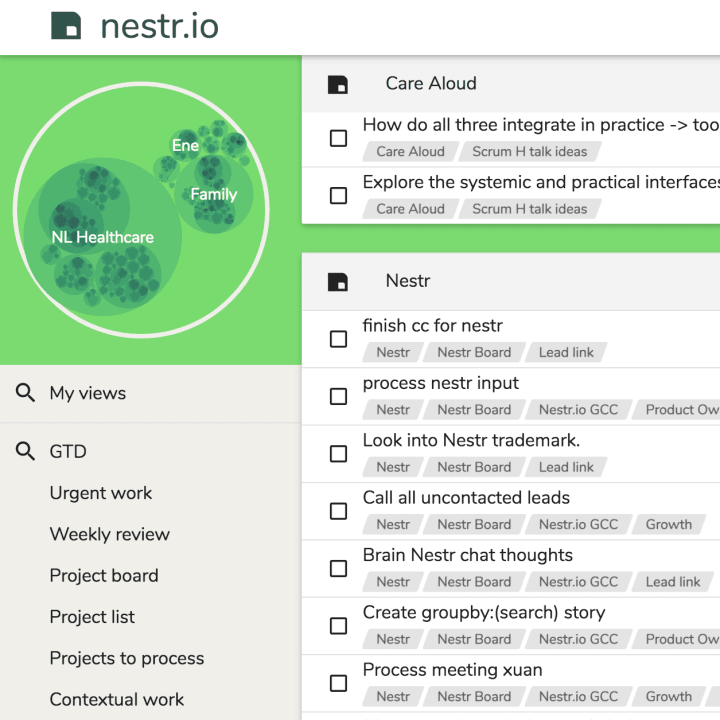Open the 'process nestr input' task

[441, 383]
